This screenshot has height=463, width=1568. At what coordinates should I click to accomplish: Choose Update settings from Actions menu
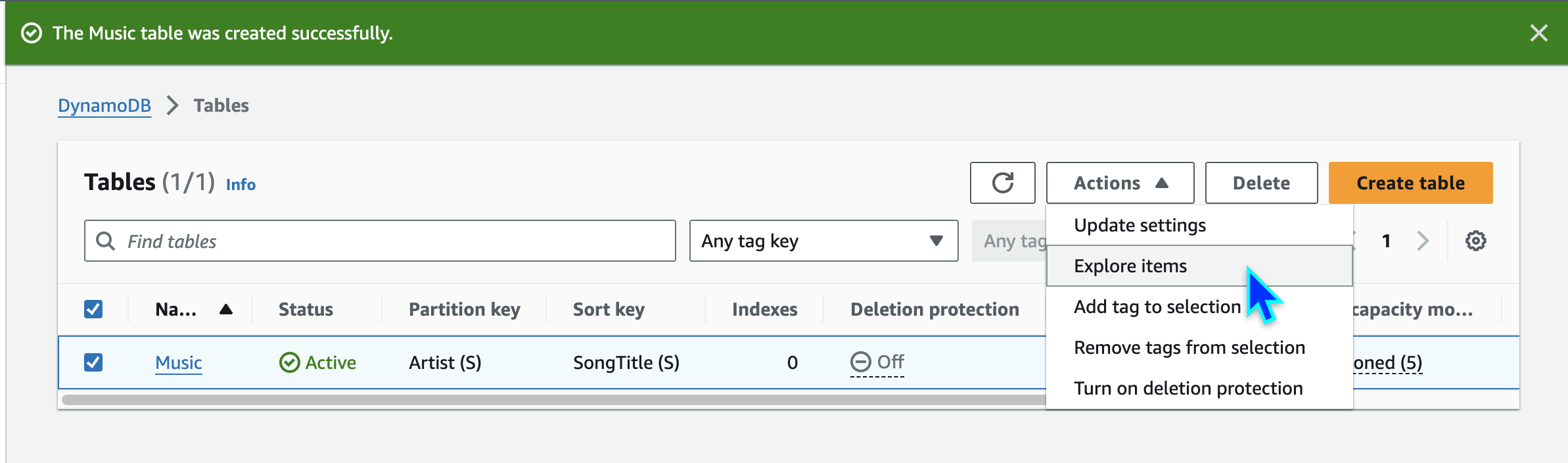[x=1199, y=226]
